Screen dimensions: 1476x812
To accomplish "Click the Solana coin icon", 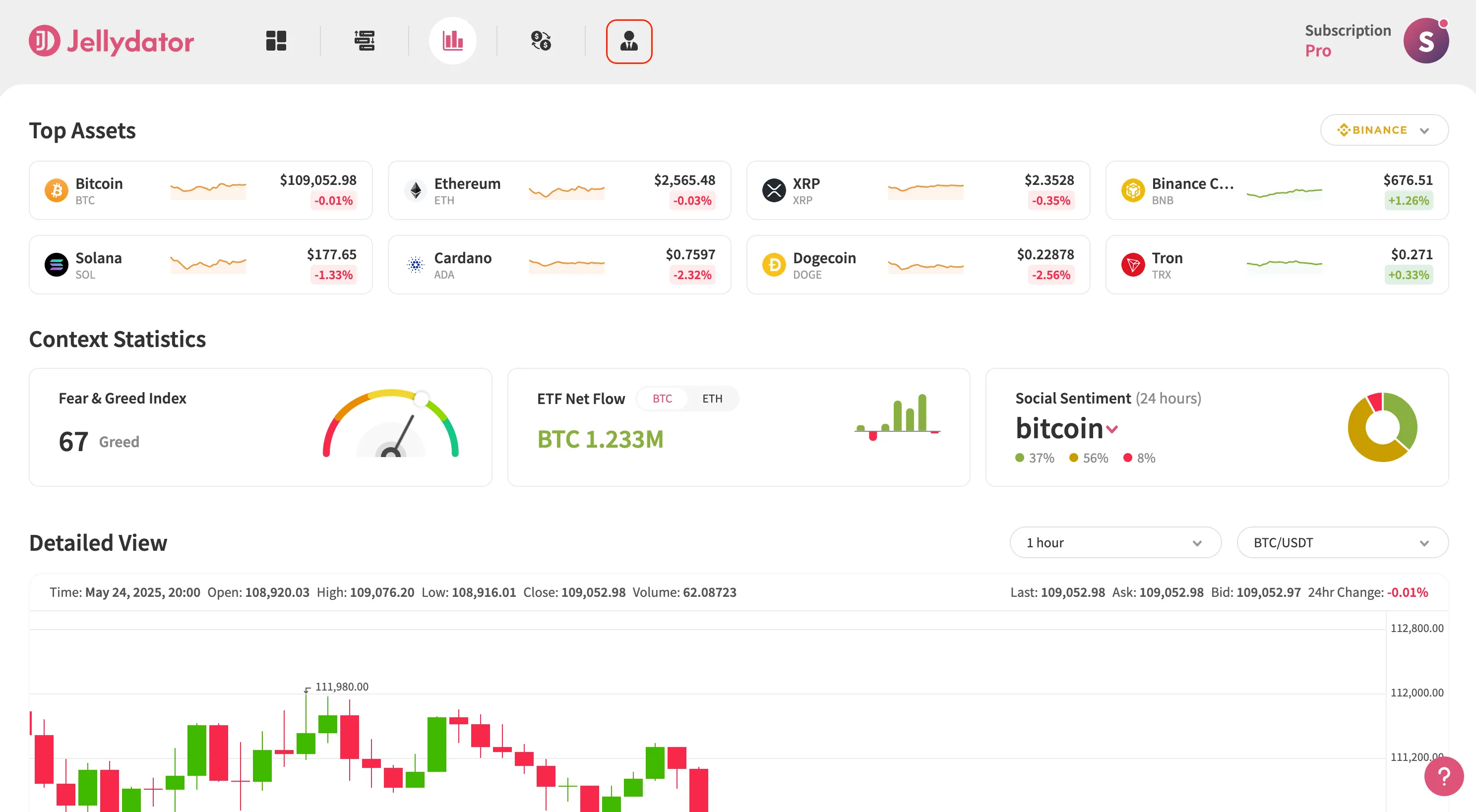I will tap(56, 265).
